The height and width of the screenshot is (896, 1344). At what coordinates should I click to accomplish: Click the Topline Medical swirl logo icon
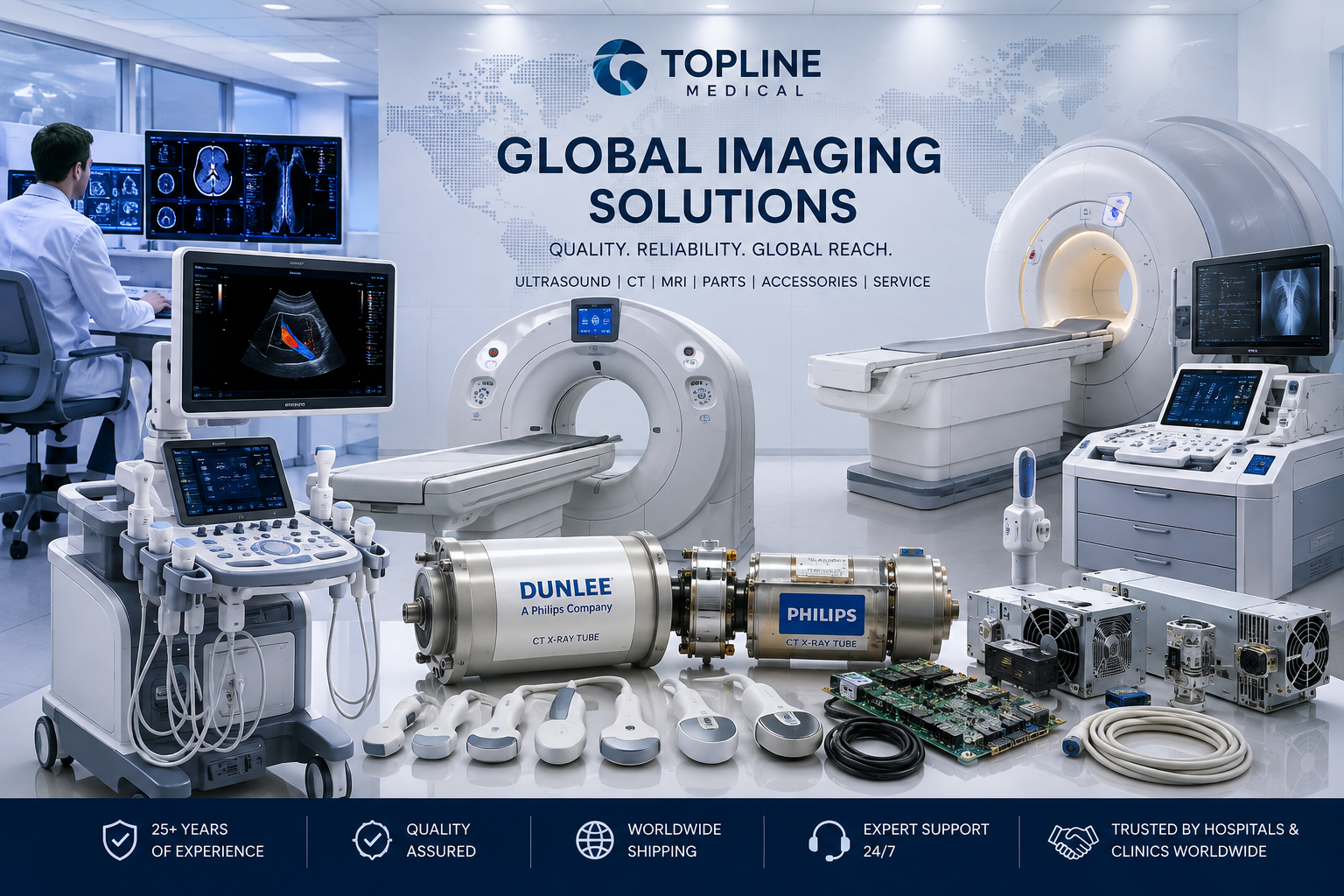point(619,66)
